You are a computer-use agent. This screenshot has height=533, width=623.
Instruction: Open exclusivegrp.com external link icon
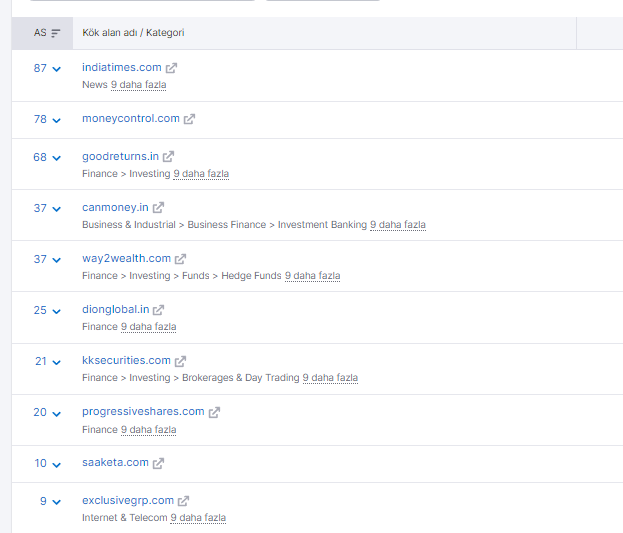(x=183, y=501)
